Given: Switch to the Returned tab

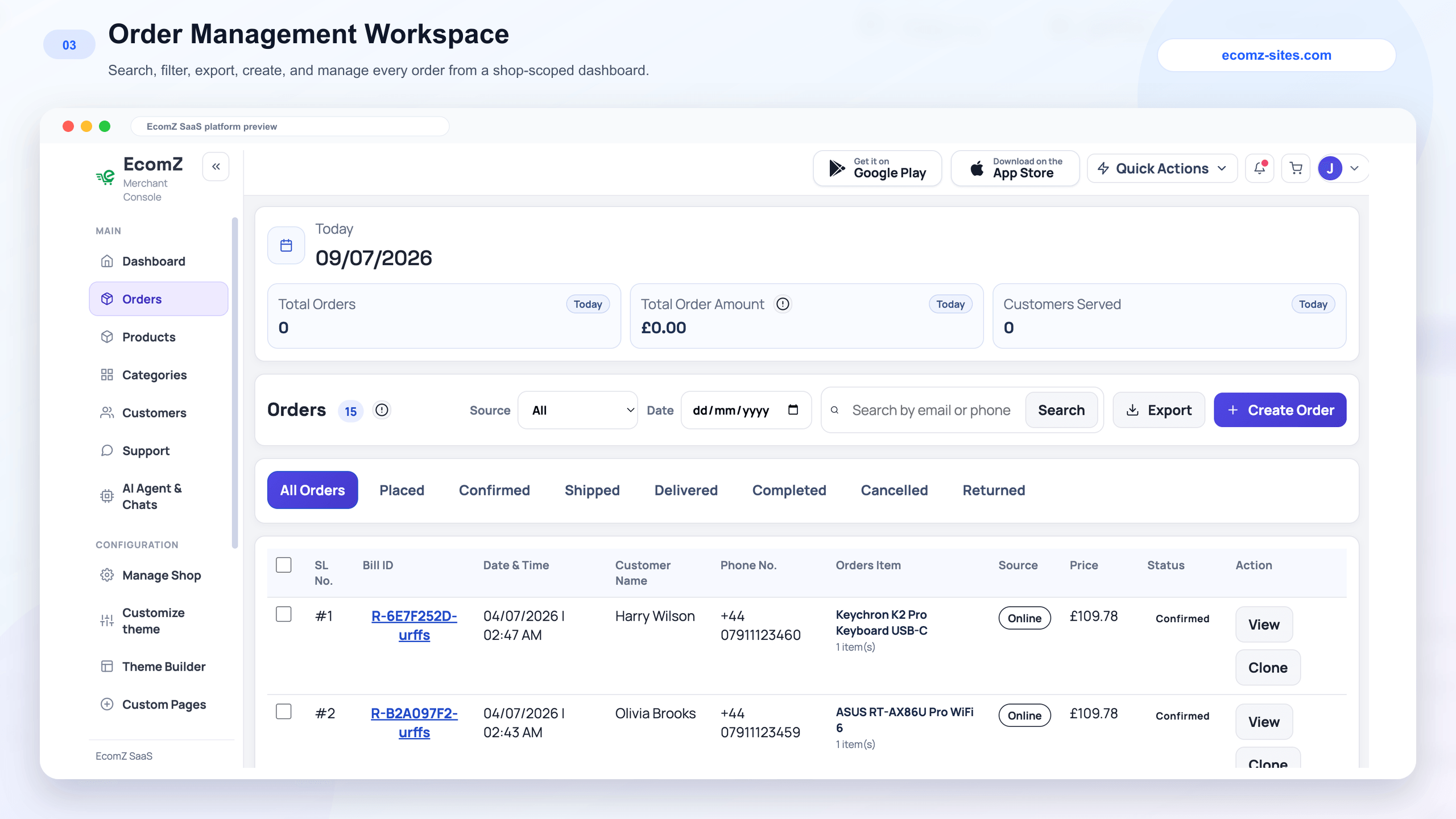Looking at the screenshot, I should 994,490.
